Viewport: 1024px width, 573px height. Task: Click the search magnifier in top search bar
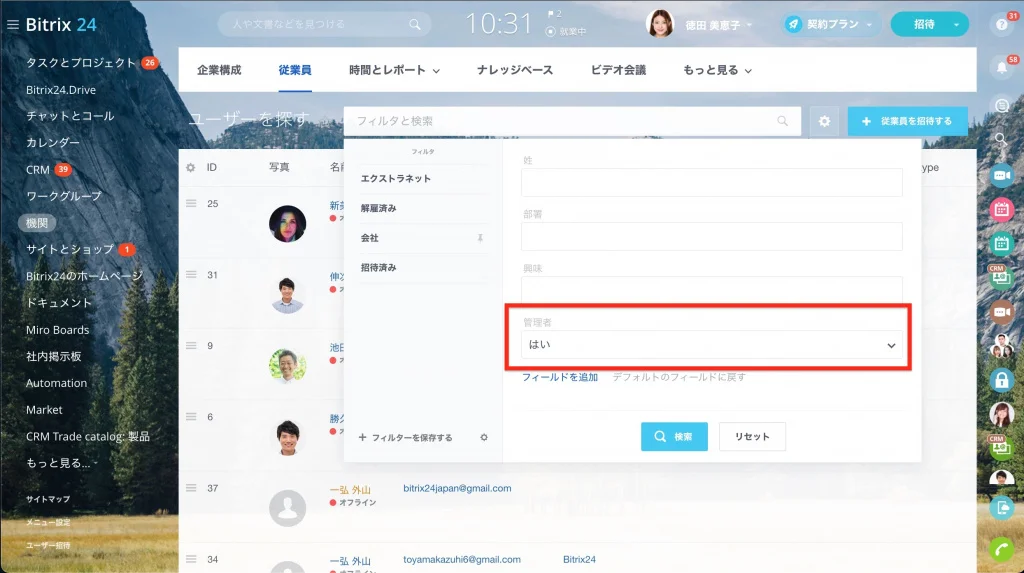pos(415,24)
